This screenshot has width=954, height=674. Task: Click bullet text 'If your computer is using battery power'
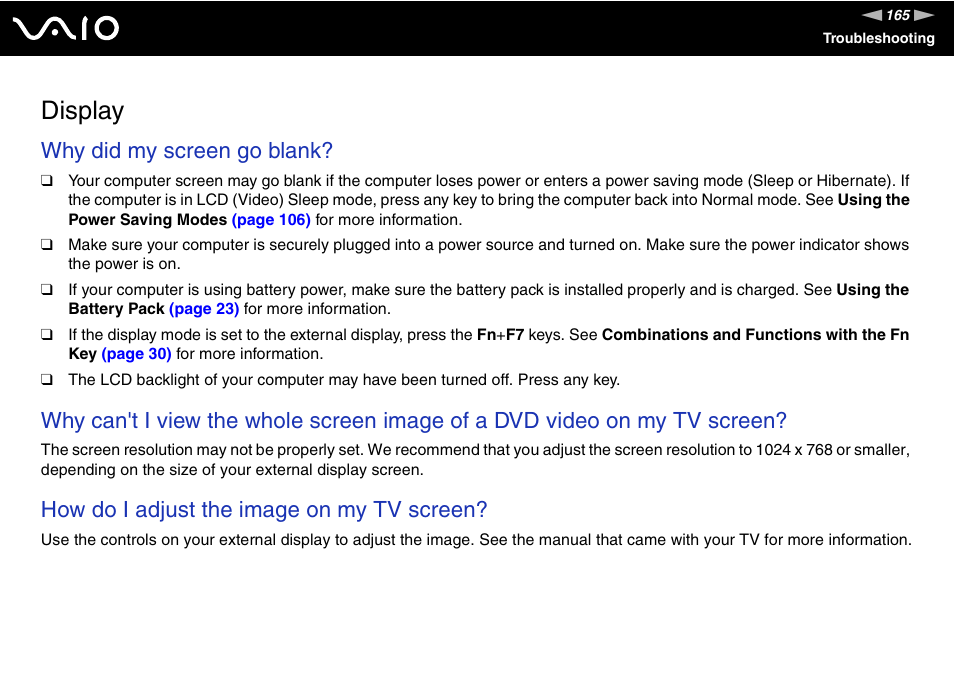point(489,299)
